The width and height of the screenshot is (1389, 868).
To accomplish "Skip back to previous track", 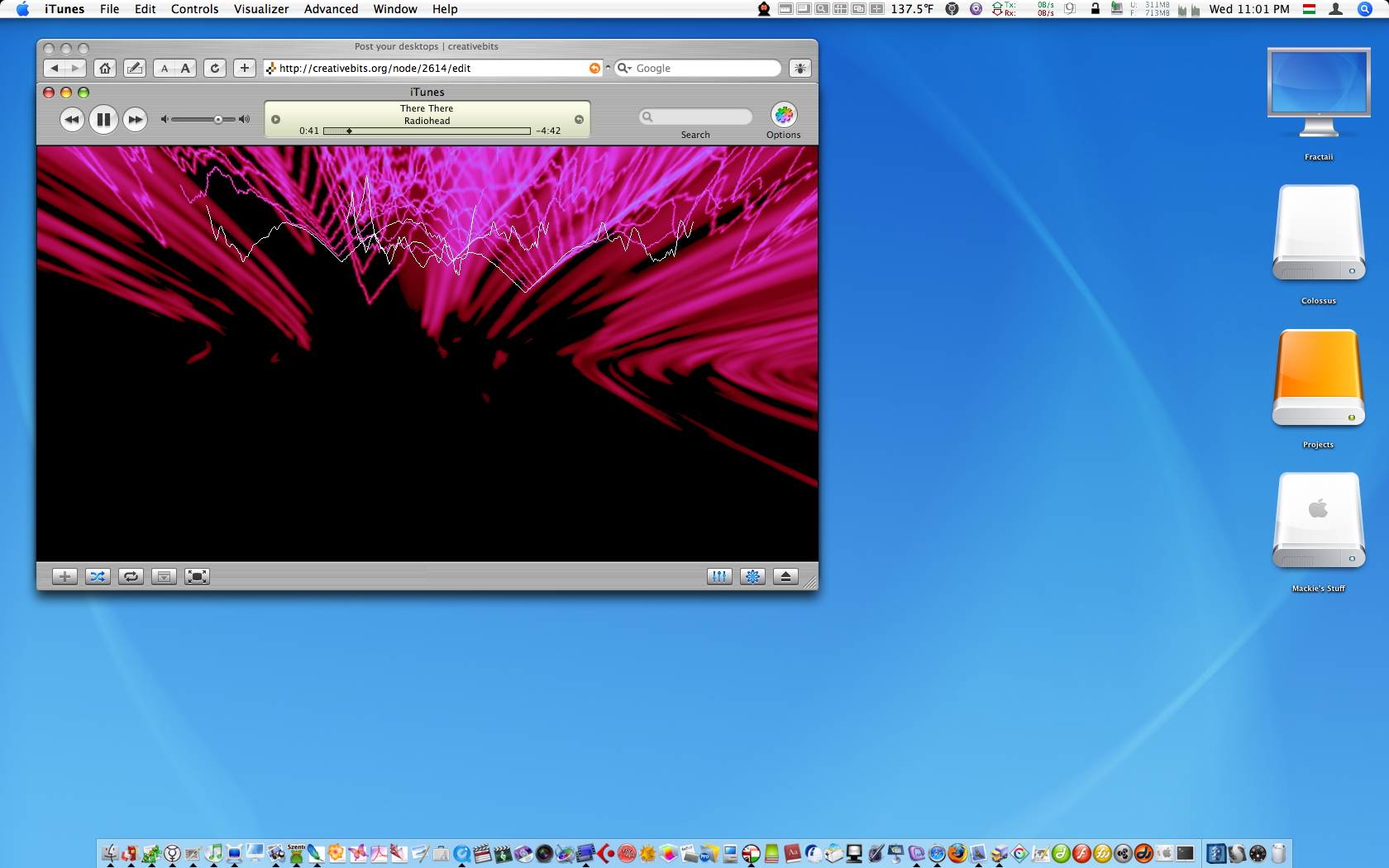I will coord(72,119).
